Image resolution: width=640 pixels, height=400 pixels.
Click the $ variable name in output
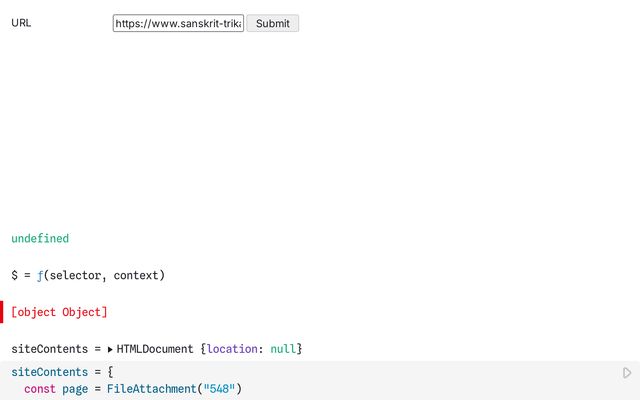pyautogui.click(x=15, y=275)
